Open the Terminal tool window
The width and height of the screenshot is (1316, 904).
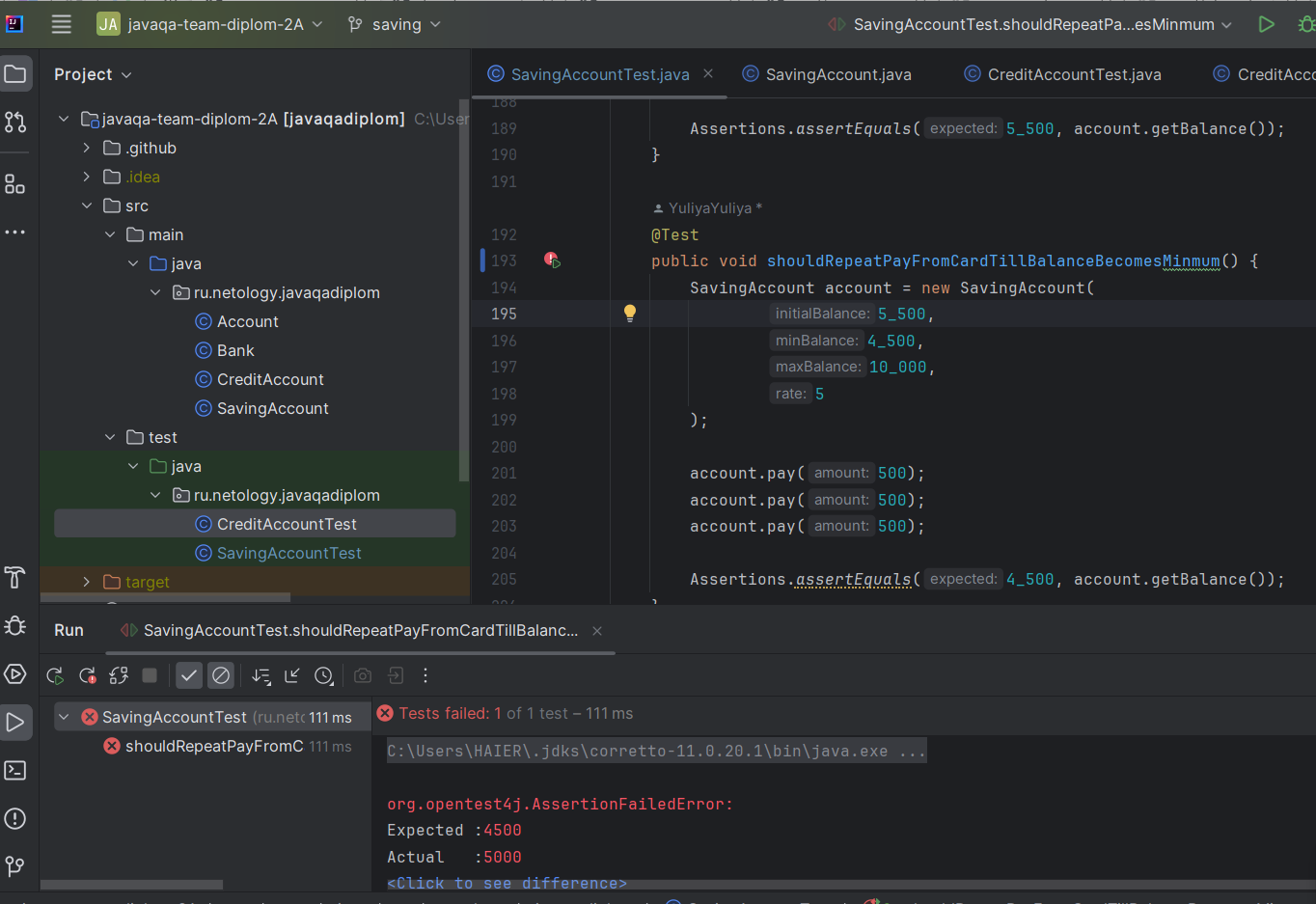click(x=15, y=770)
